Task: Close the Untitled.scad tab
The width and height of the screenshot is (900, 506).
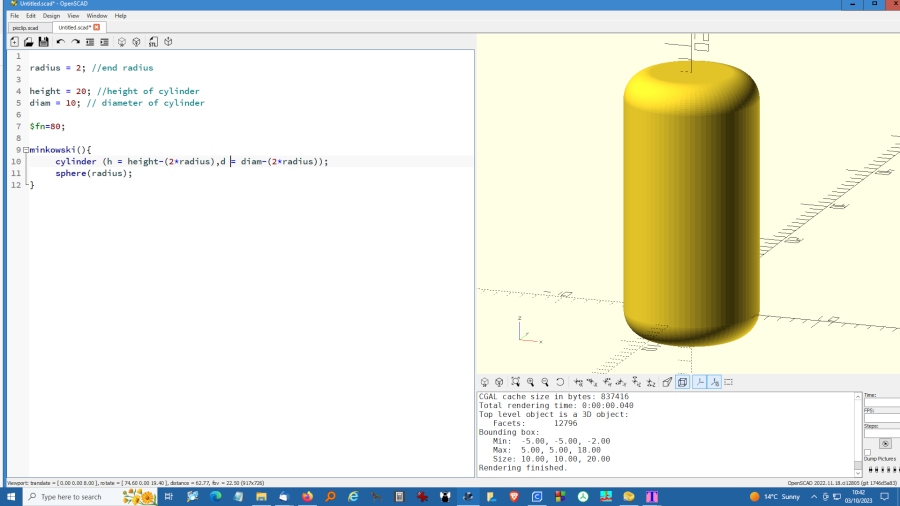Action: click(97, 28)
